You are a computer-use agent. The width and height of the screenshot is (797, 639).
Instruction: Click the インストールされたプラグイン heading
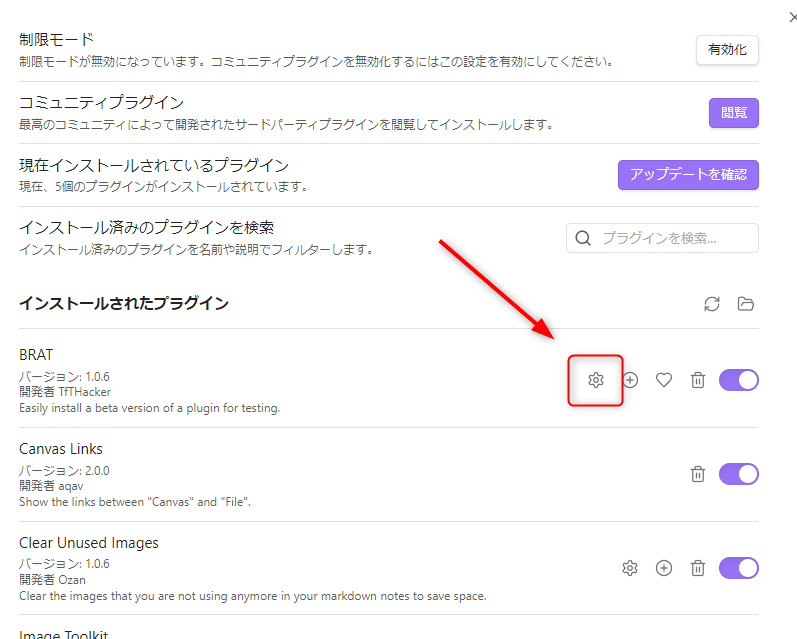tap(124, 303)
